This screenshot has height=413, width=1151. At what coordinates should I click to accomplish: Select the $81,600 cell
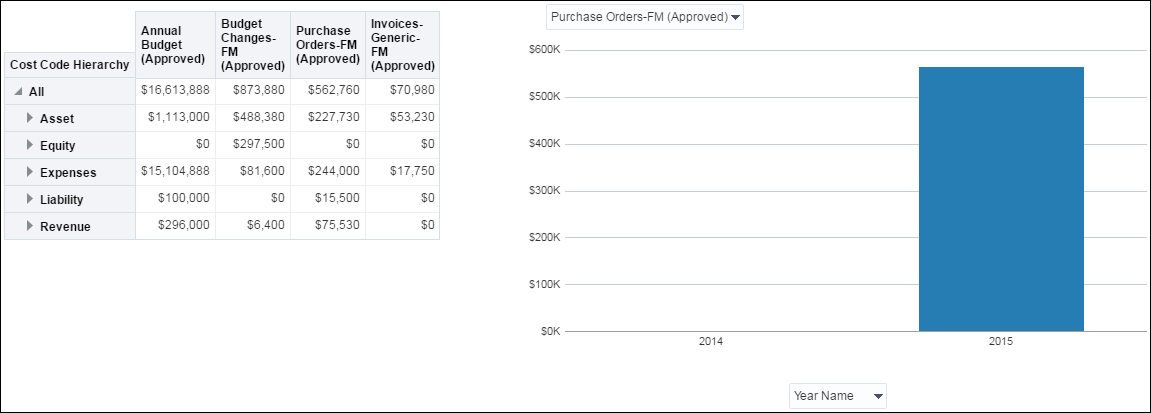253,172
